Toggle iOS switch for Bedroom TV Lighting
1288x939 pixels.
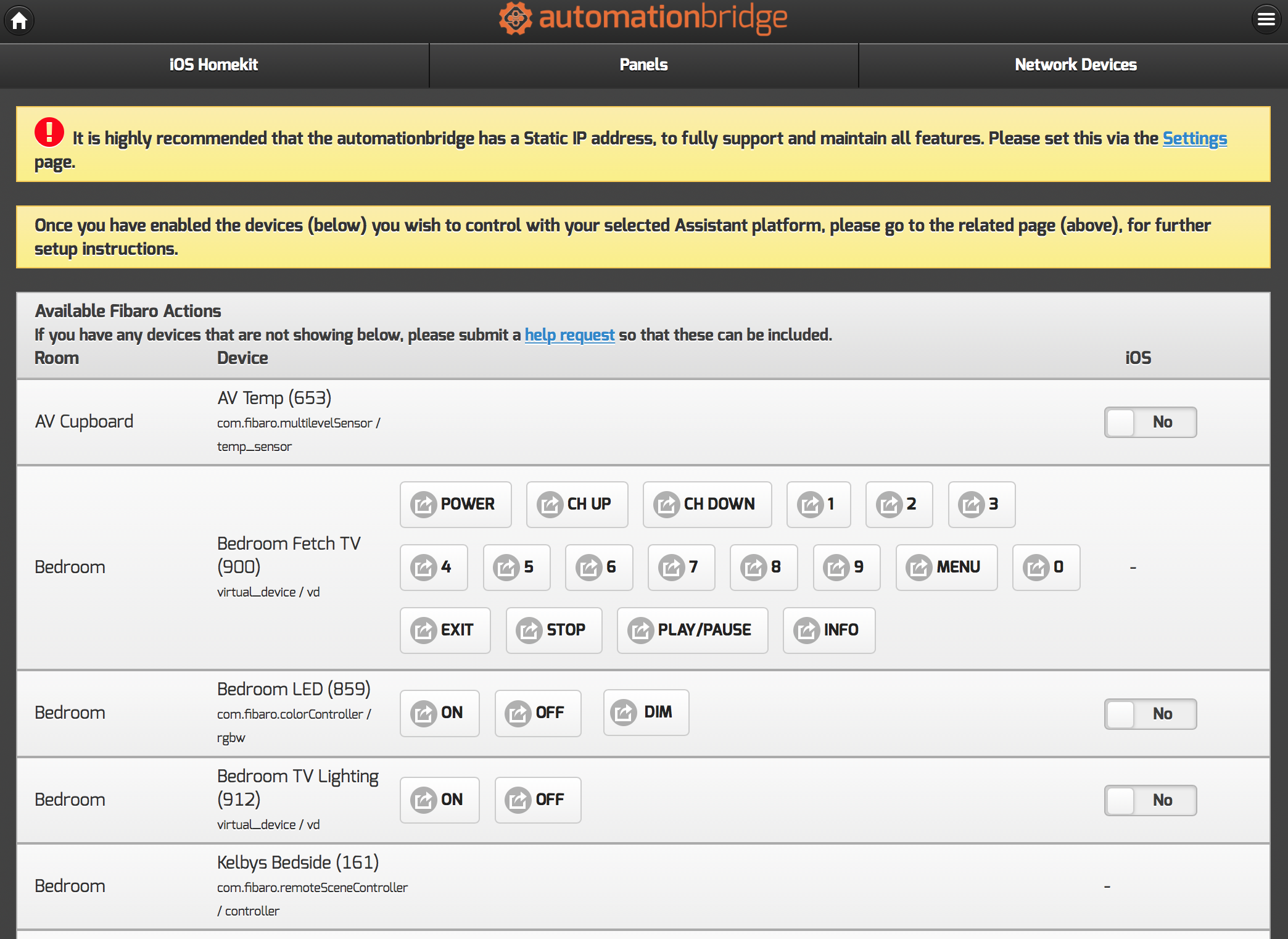(x=1150, y=801)
